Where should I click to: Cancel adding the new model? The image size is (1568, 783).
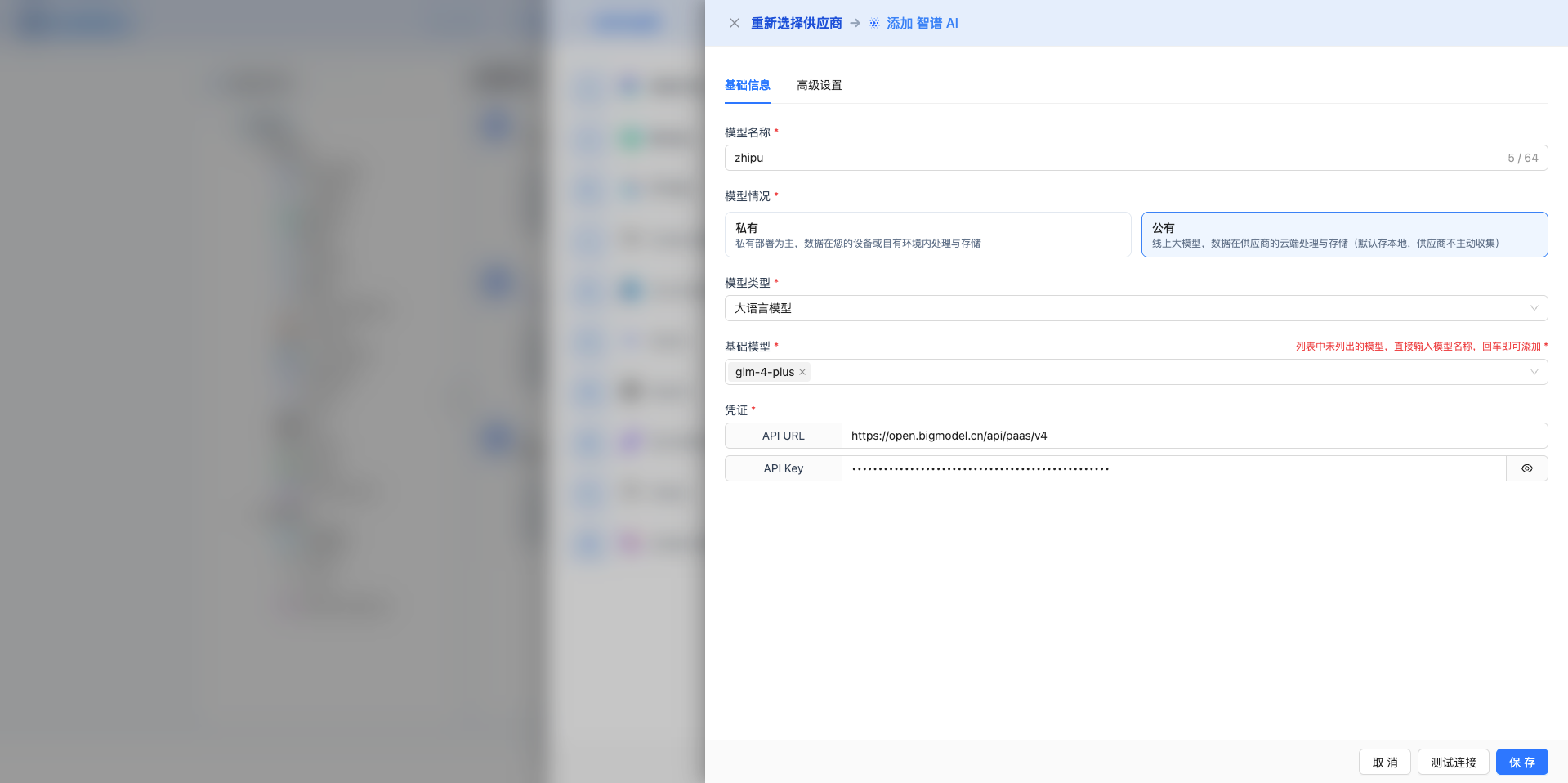tap(1384, 762)
